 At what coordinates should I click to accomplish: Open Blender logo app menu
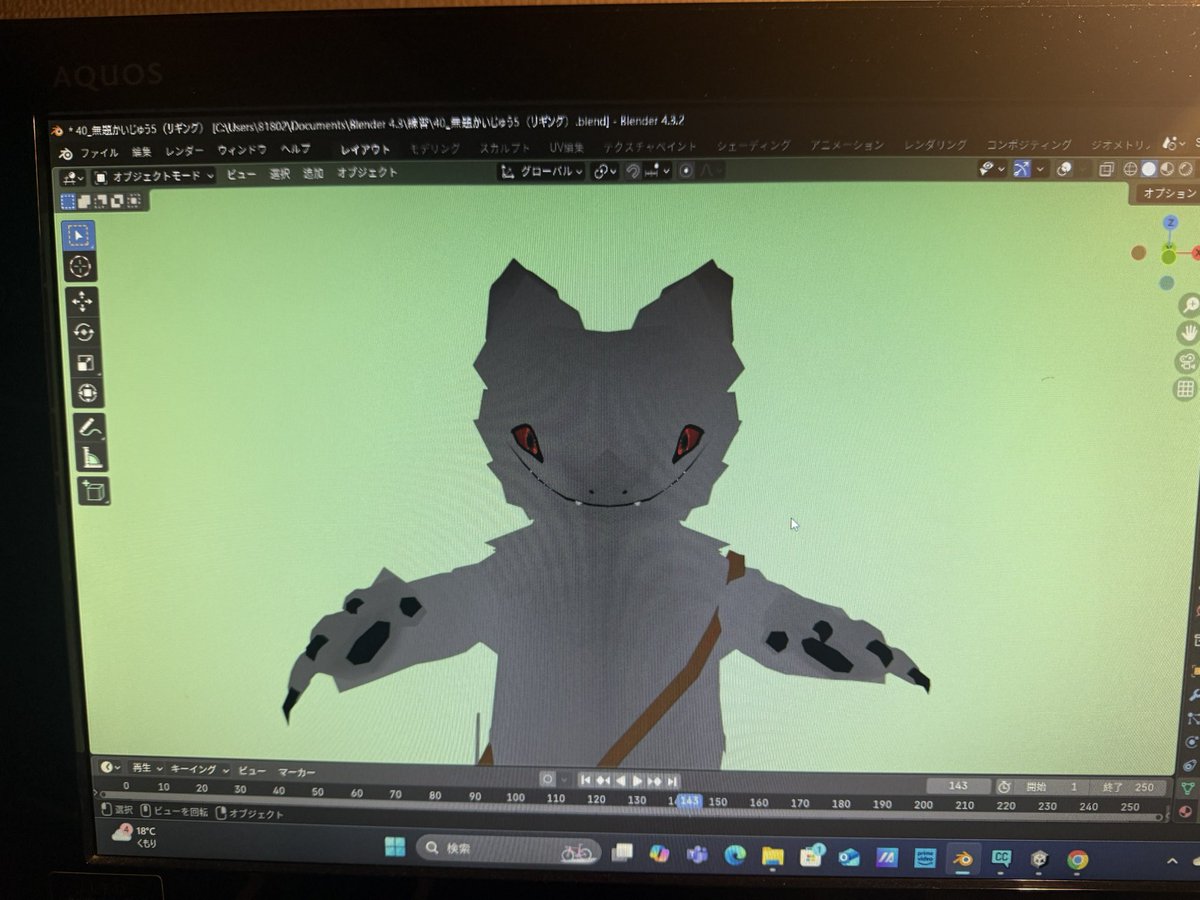coord(65,152)
